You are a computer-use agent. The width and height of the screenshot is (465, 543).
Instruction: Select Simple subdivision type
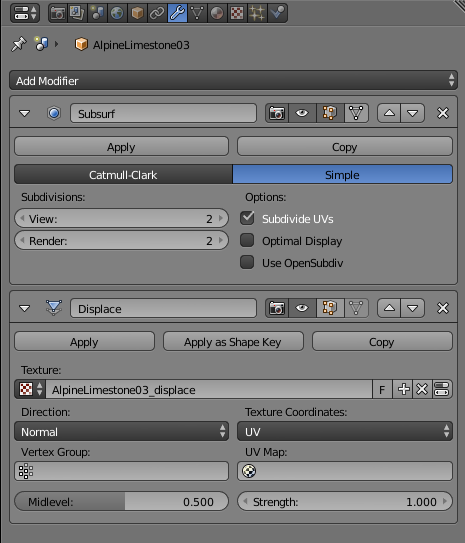tap(342, 174)
